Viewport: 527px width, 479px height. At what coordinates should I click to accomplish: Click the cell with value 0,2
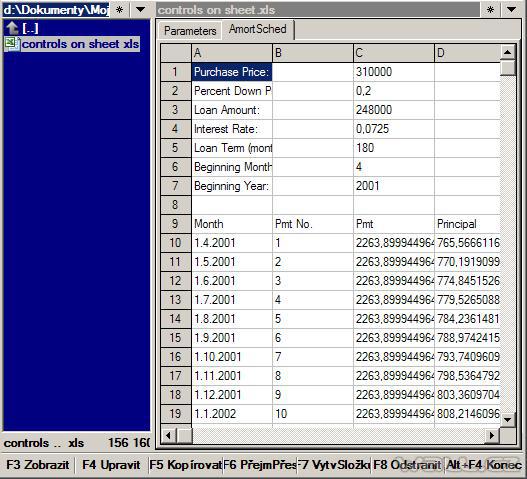point(394,91)
